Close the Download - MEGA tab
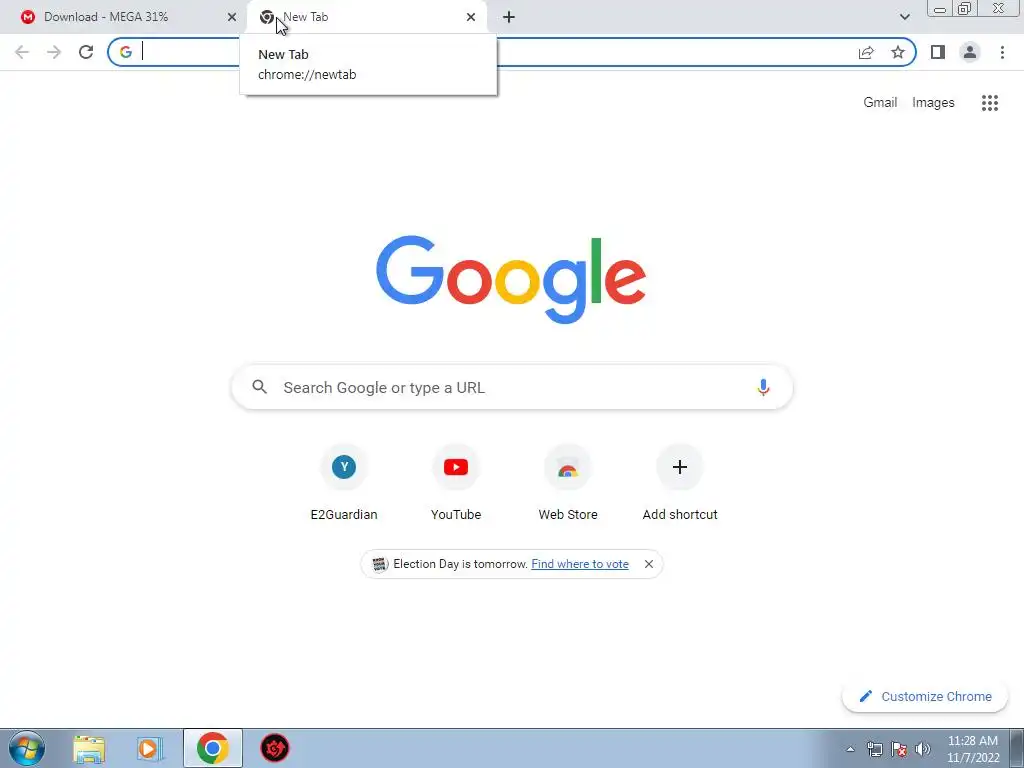 [232, 17]
